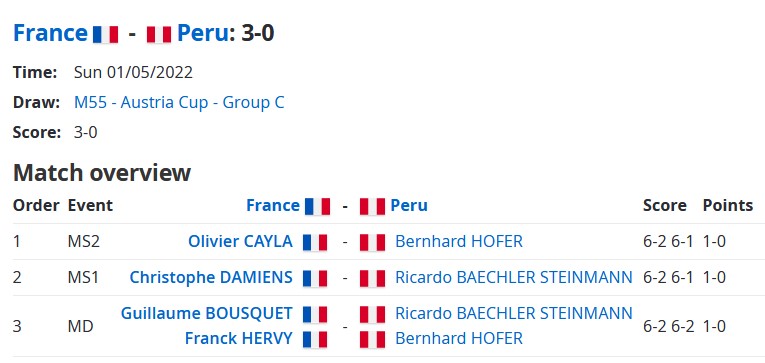Click Peruvian flag in table header row
The width and height of the screenshot is (765, 363).
coord(372,206)
